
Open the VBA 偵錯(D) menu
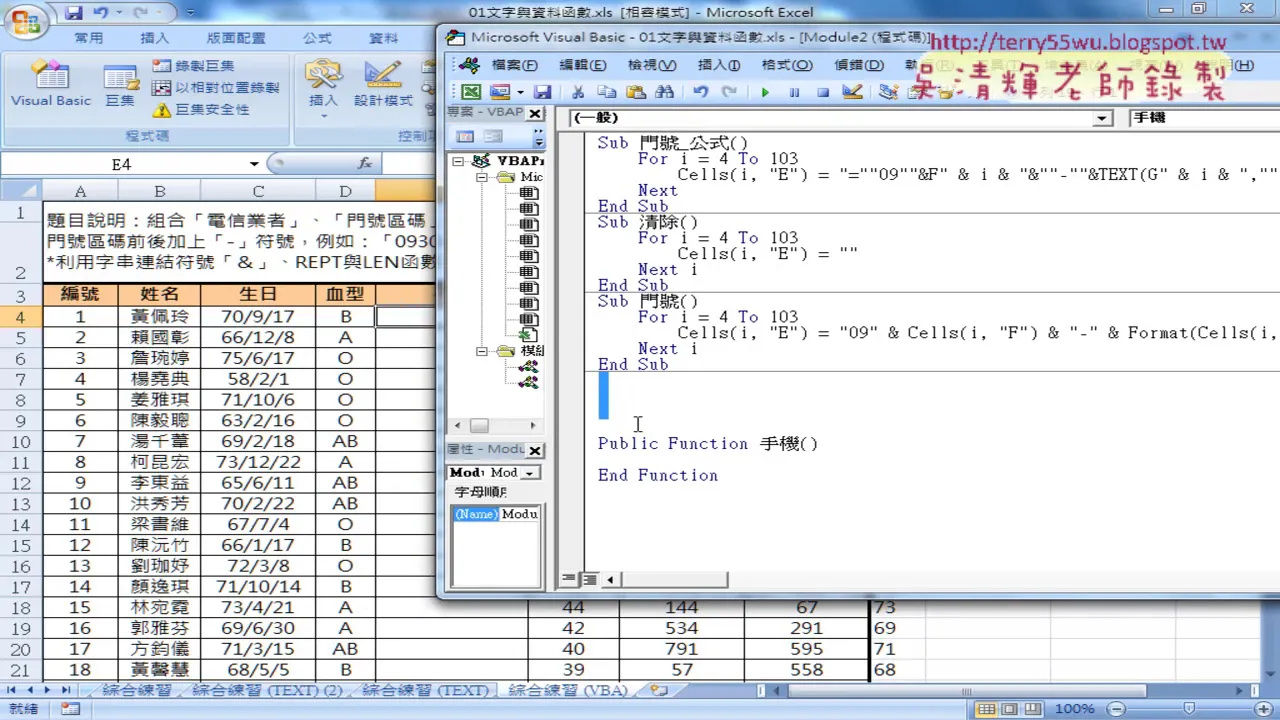(858, 65)
